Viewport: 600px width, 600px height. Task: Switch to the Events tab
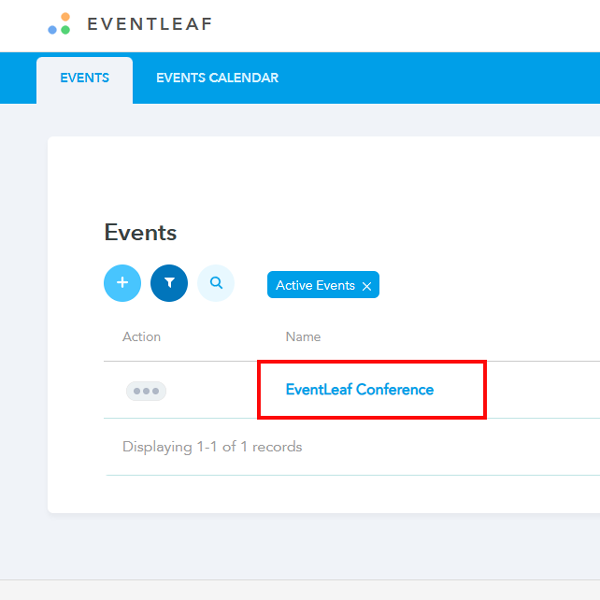[x=84, y=79]
